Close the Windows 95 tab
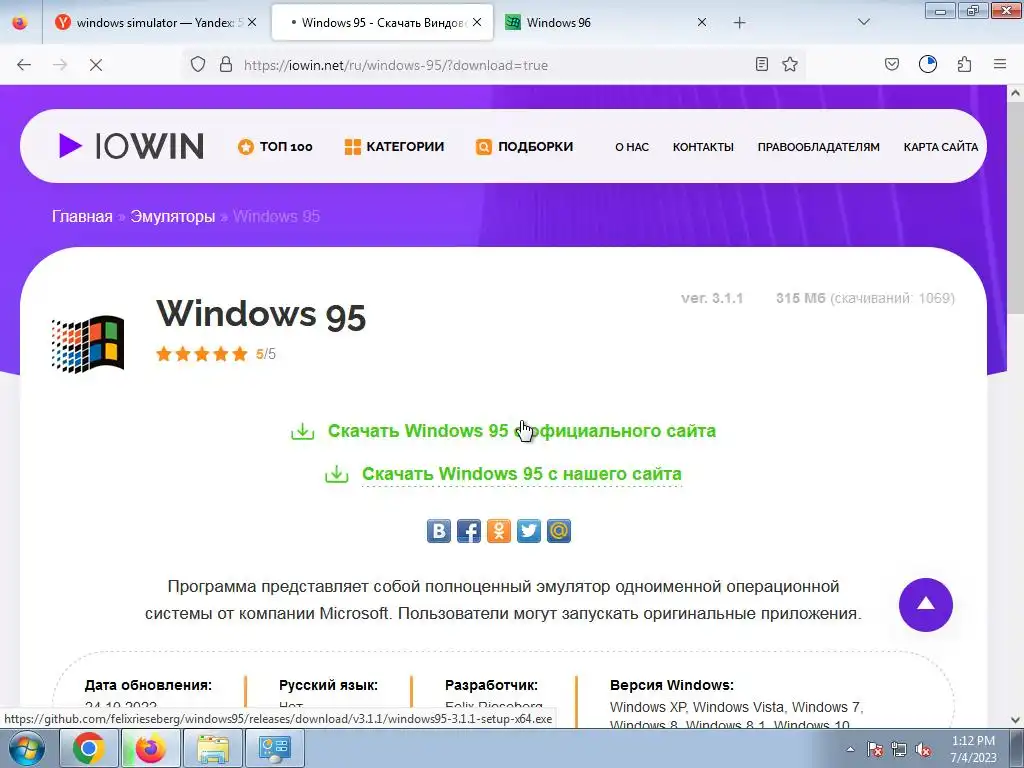Image resolution: width=1024 pixels, height=768 pixels. 477,22
